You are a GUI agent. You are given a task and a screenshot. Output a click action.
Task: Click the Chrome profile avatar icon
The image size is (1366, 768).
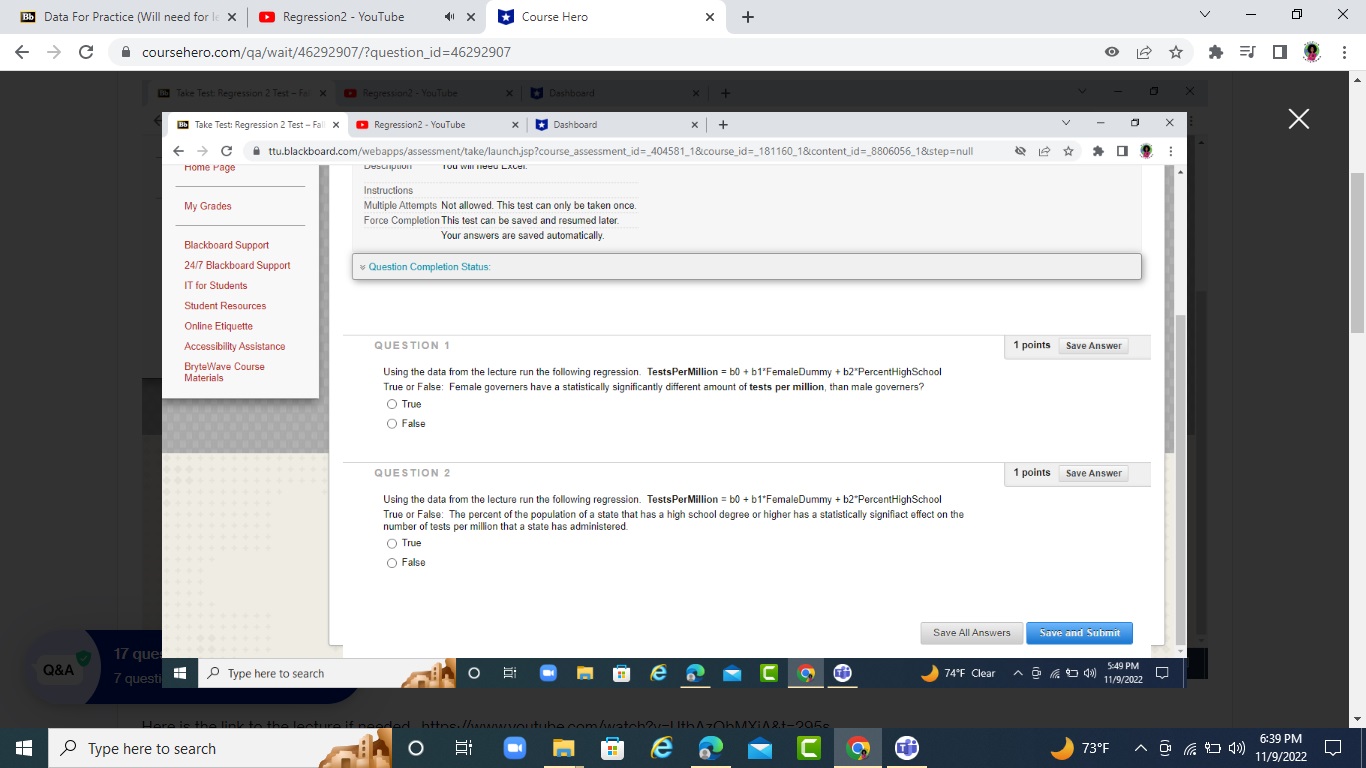click(1311, 52)
